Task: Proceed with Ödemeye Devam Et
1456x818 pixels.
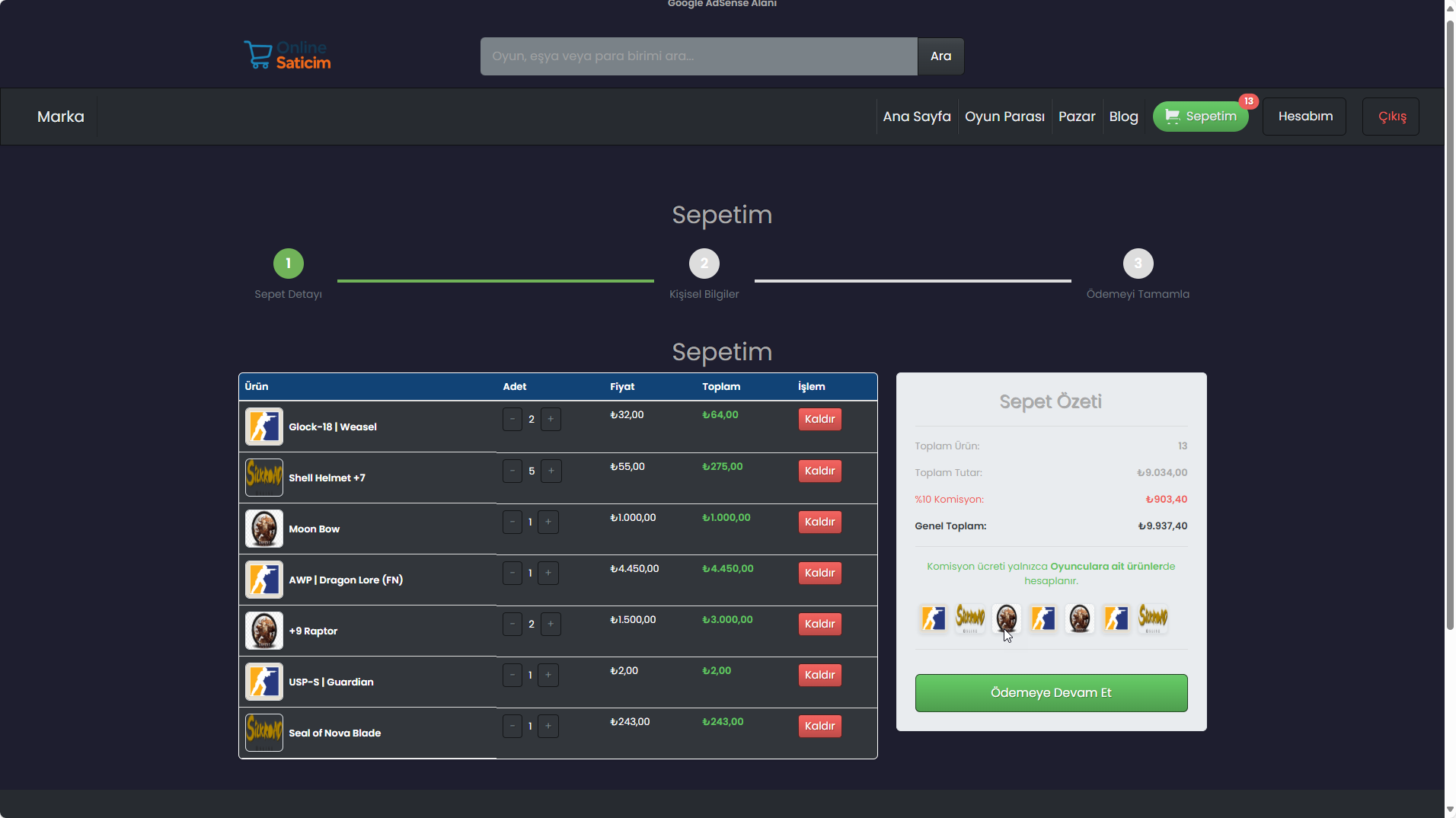Action: pyautogui.click(x=1051, y=693)
